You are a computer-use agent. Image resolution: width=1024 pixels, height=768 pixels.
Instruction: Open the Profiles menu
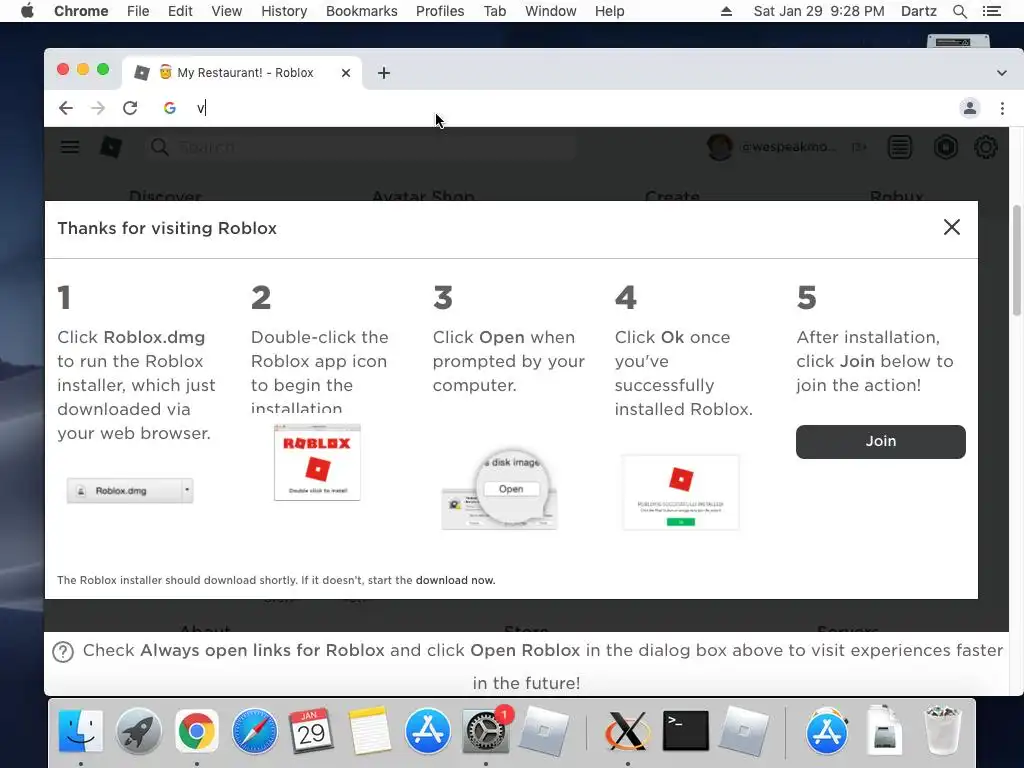[440, 11]
